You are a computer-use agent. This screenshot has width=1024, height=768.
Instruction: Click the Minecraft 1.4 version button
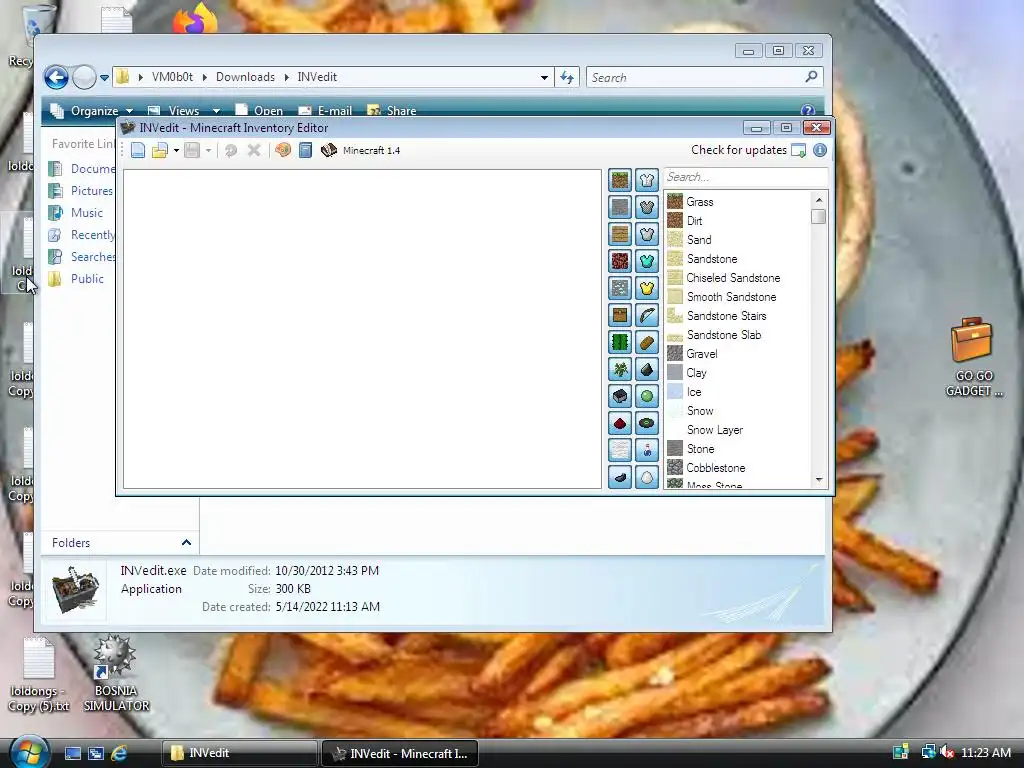click(360, 150)
